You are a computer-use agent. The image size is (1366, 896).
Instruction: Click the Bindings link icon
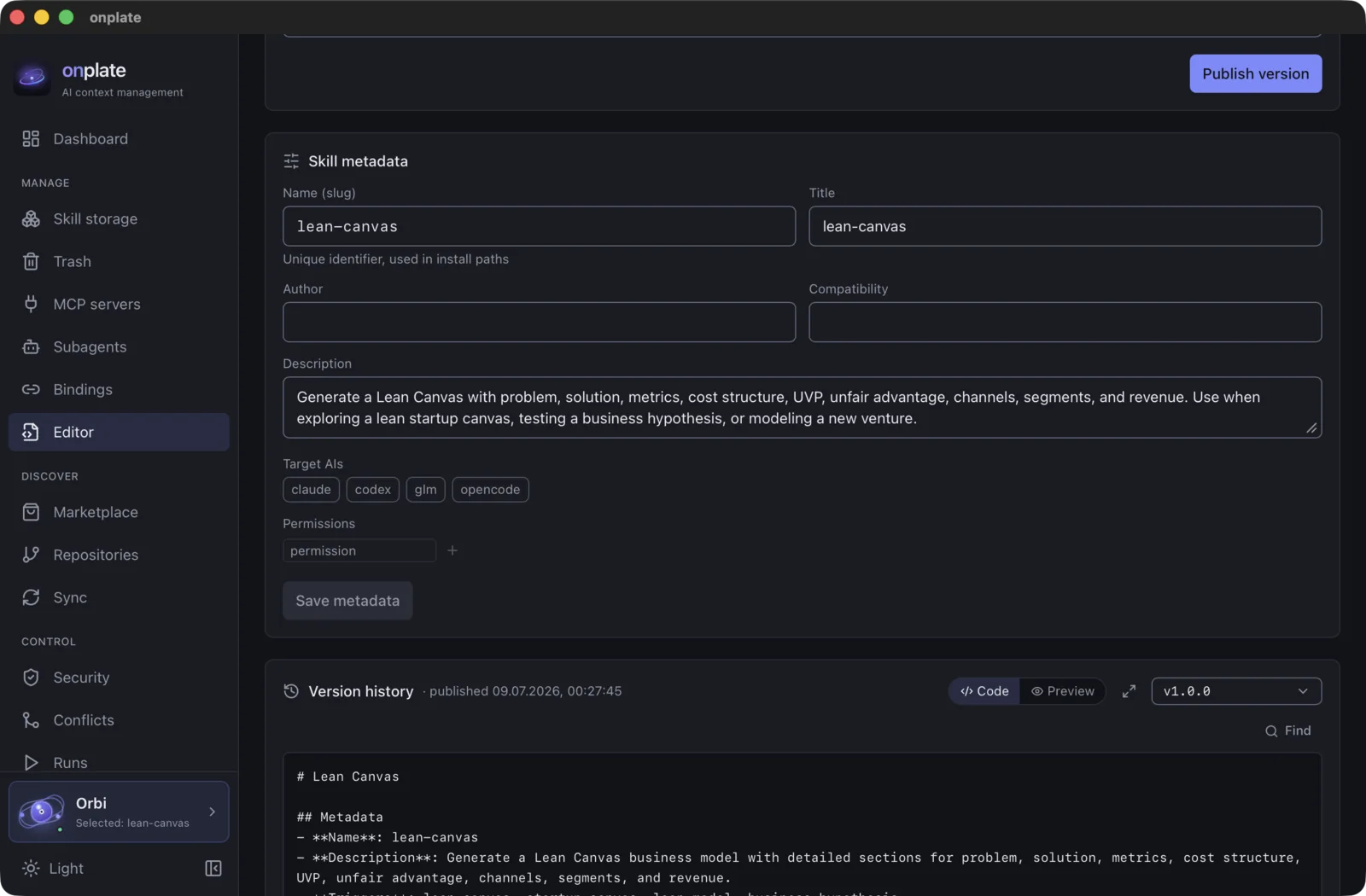31,389
